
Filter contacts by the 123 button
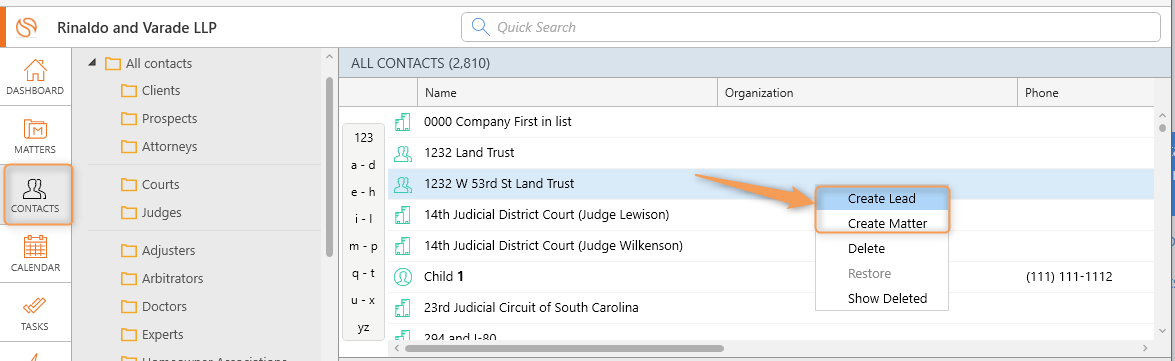(363, 138)
